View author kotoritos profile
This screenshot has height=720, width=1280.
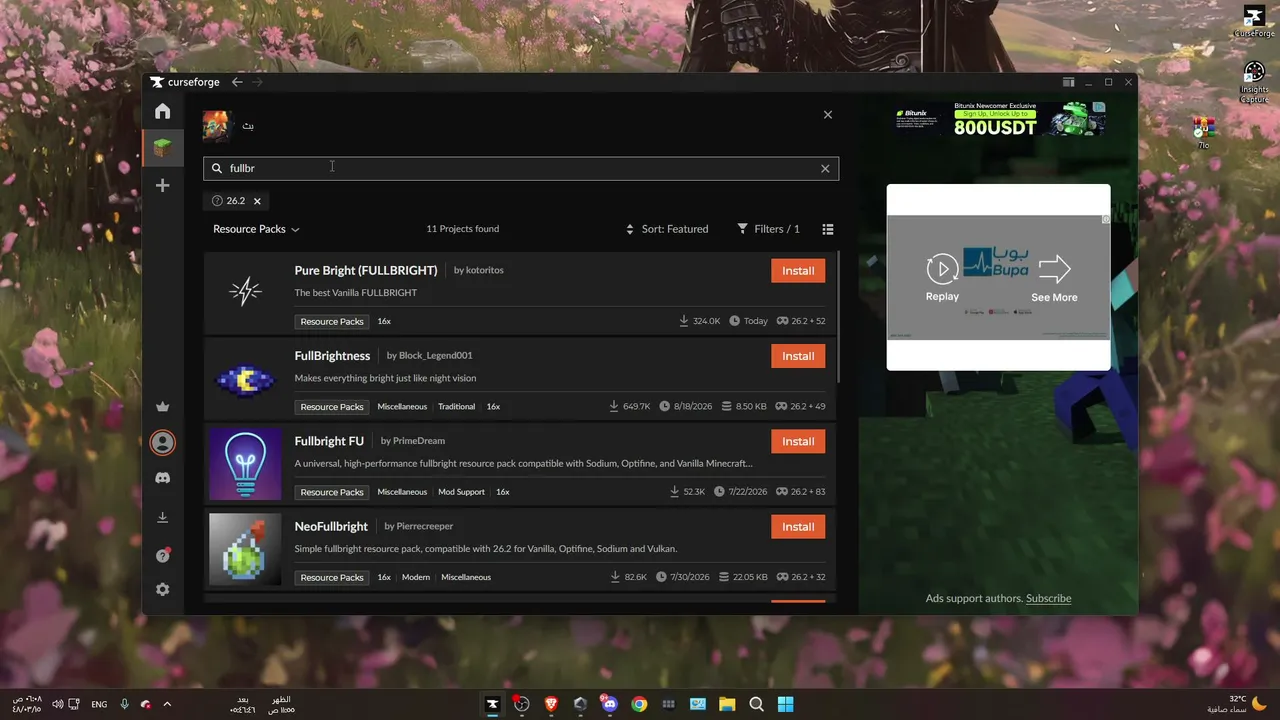pos(485,271)
